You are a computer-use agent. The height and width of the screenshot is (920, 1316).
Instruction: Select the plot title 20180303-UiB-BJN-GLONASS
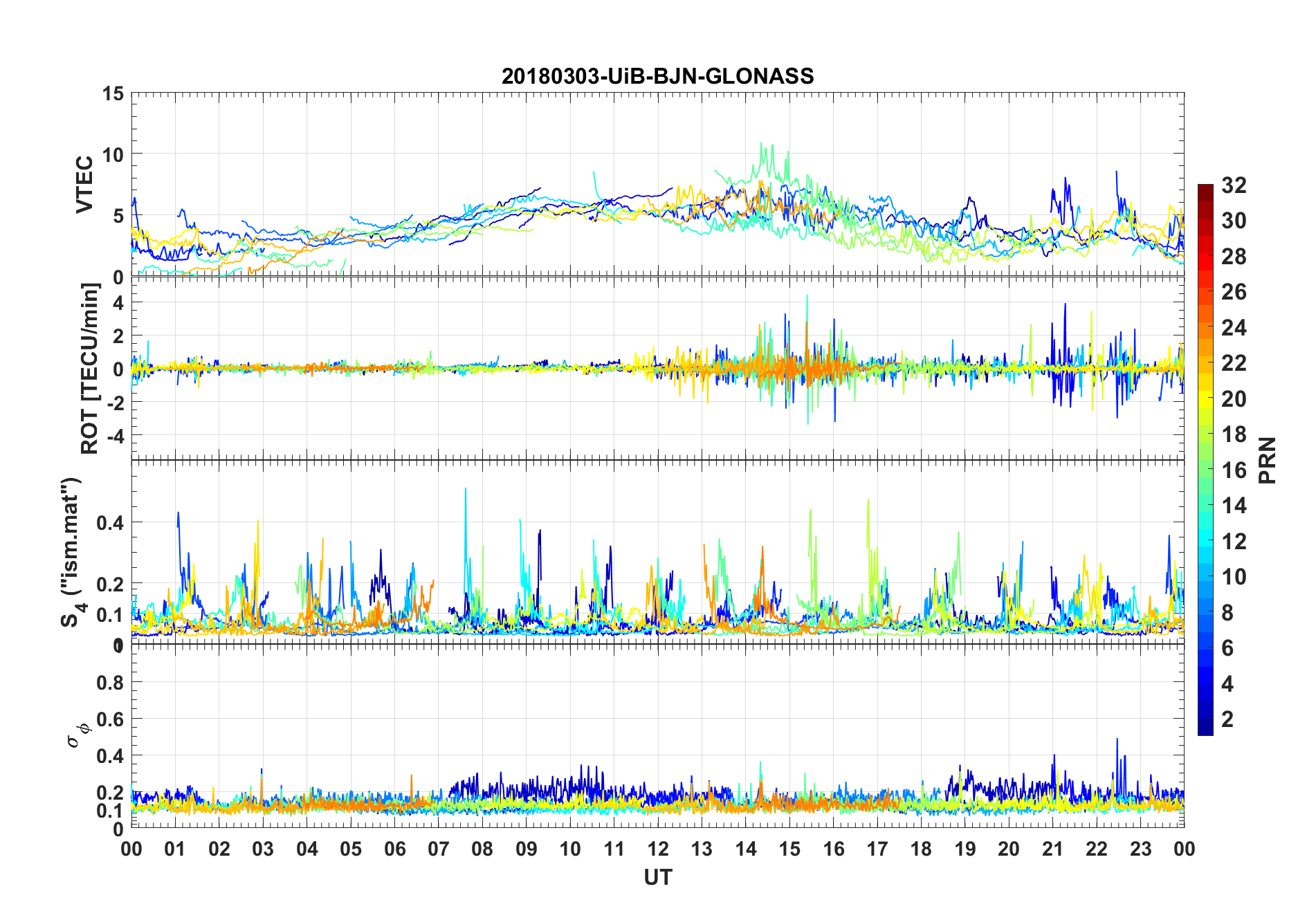[657, 76]
